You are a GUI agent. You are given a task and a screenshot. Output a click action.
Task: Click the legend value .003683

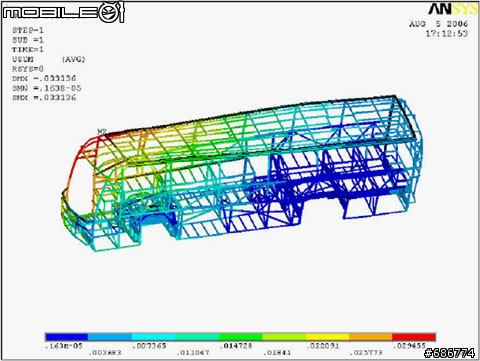105,352
